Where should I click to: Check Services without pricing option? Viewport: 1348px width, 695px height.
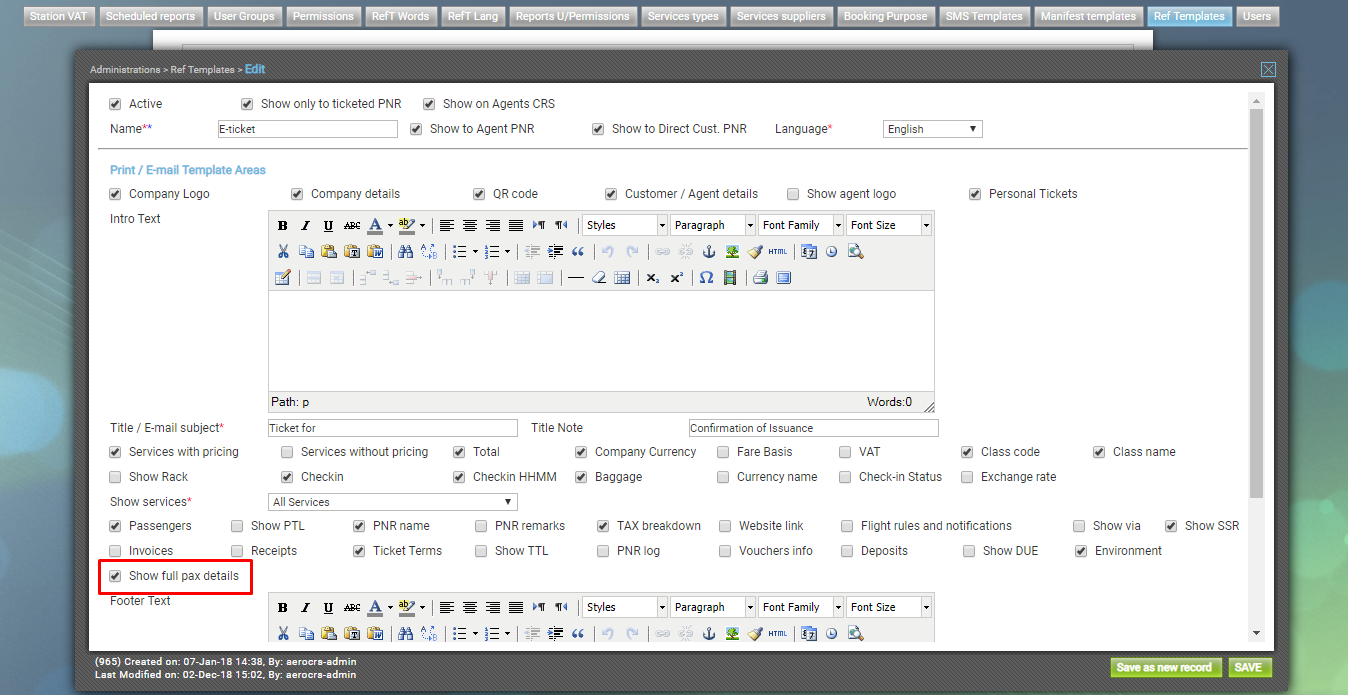pyautogui.click(x=287, y=452)
